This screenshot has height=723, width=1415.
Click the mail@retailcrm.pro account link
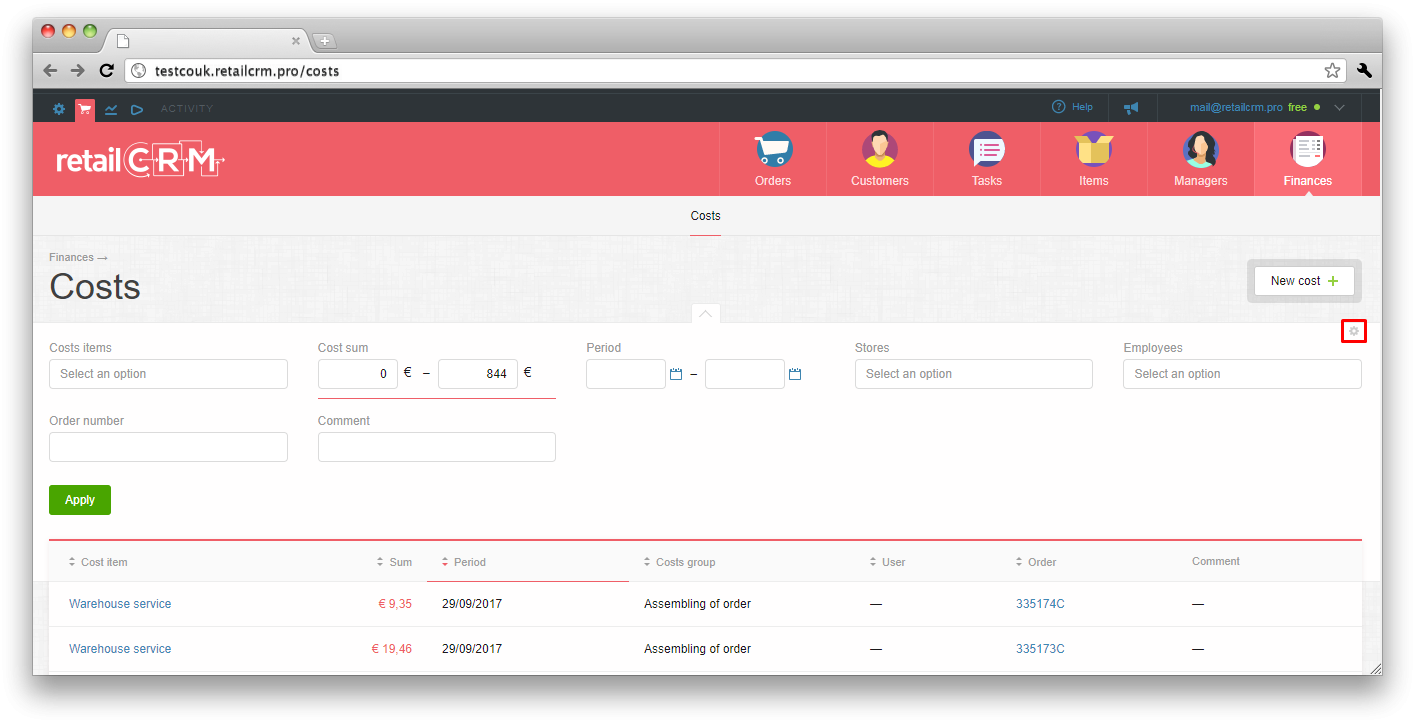pyautogui.click(x=1236, y=107)
